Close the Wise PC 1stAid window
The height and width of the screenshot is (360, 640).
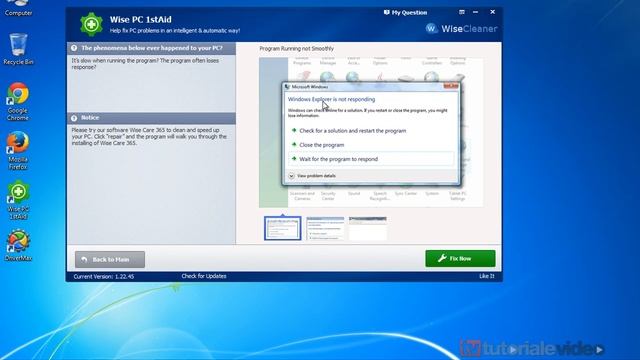tap(493, 12)
